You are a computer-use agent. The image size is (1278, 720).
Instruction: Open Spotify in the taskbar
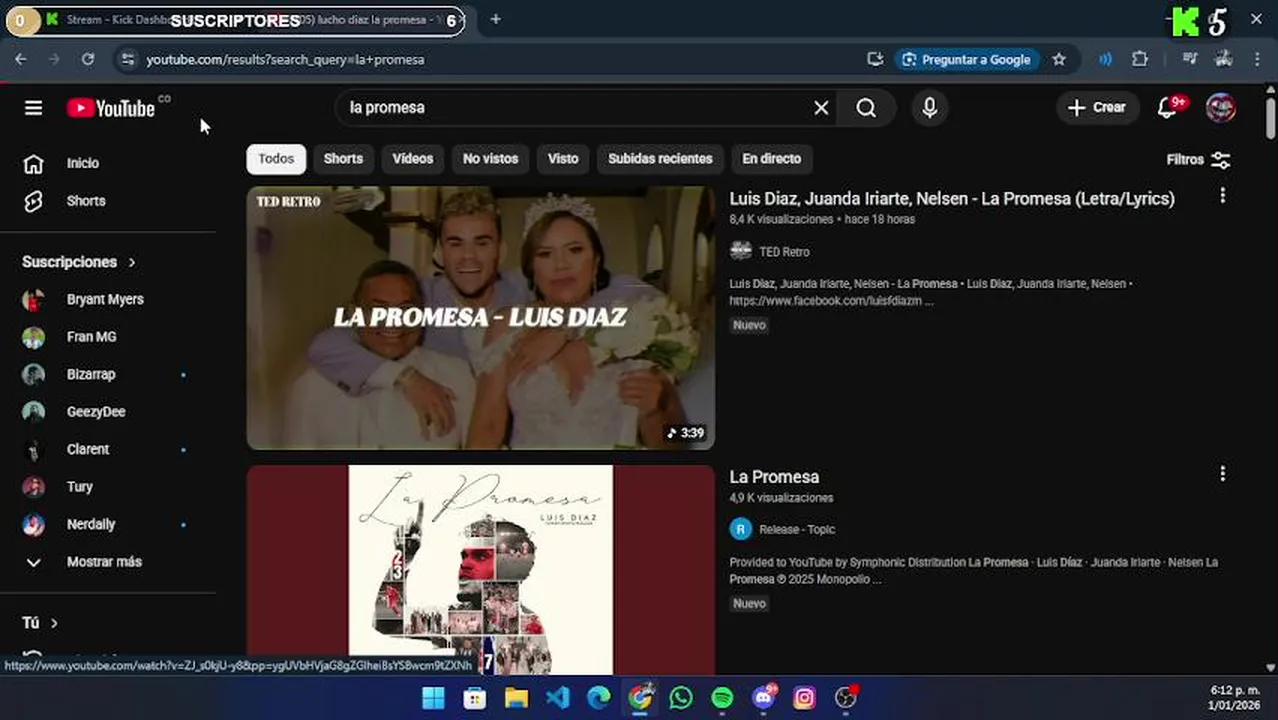pyautogui.click(x=722, y=698)
